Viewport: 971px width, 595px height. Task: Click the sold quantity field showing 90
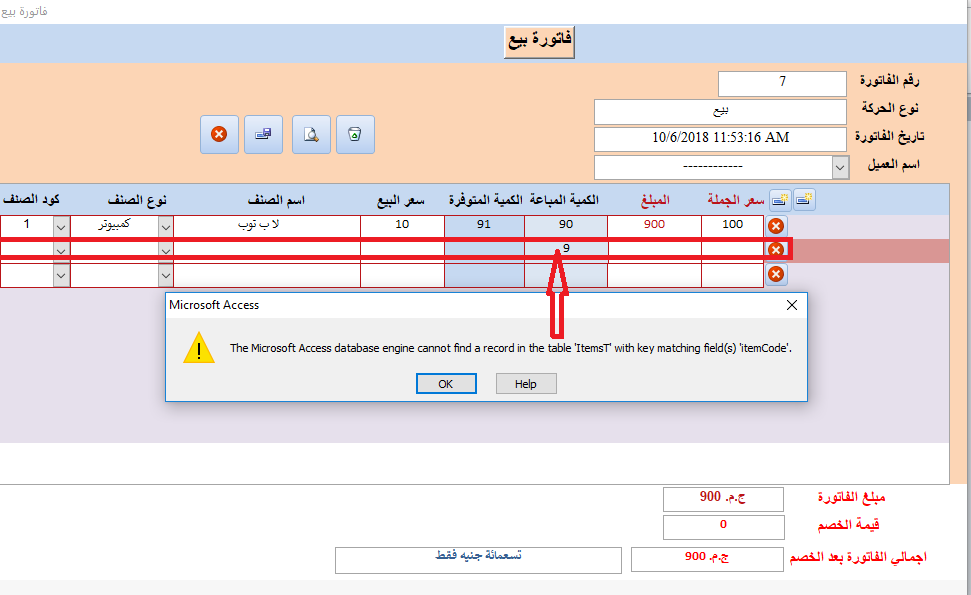566,225
